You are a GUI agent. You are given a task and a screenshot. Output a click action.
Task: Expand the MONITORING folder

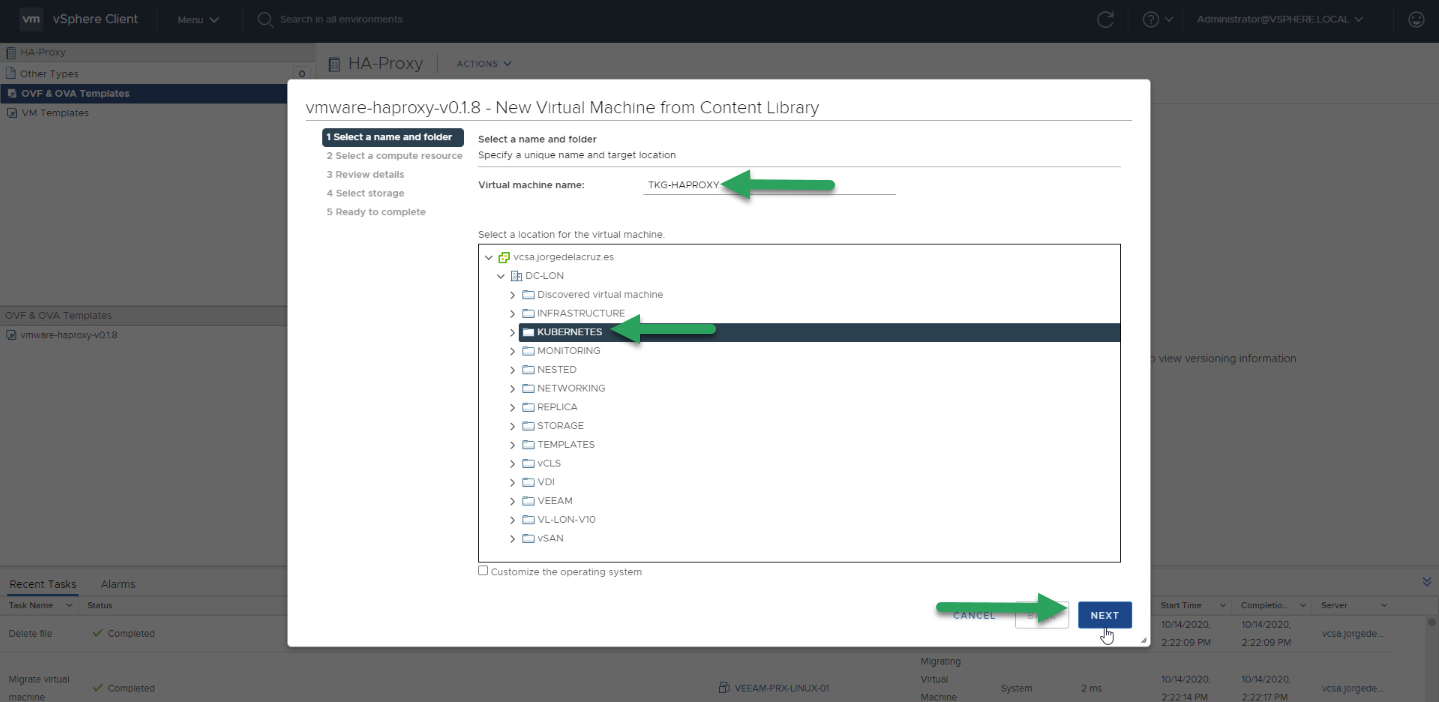pos(513,351)
